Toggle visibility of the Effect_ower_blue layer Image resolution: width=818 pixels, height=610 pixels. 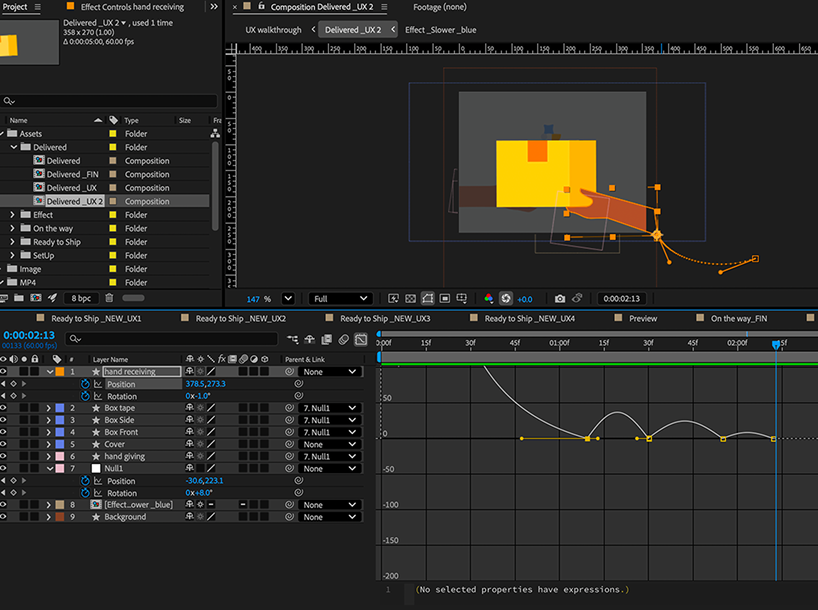coord(4,505)
